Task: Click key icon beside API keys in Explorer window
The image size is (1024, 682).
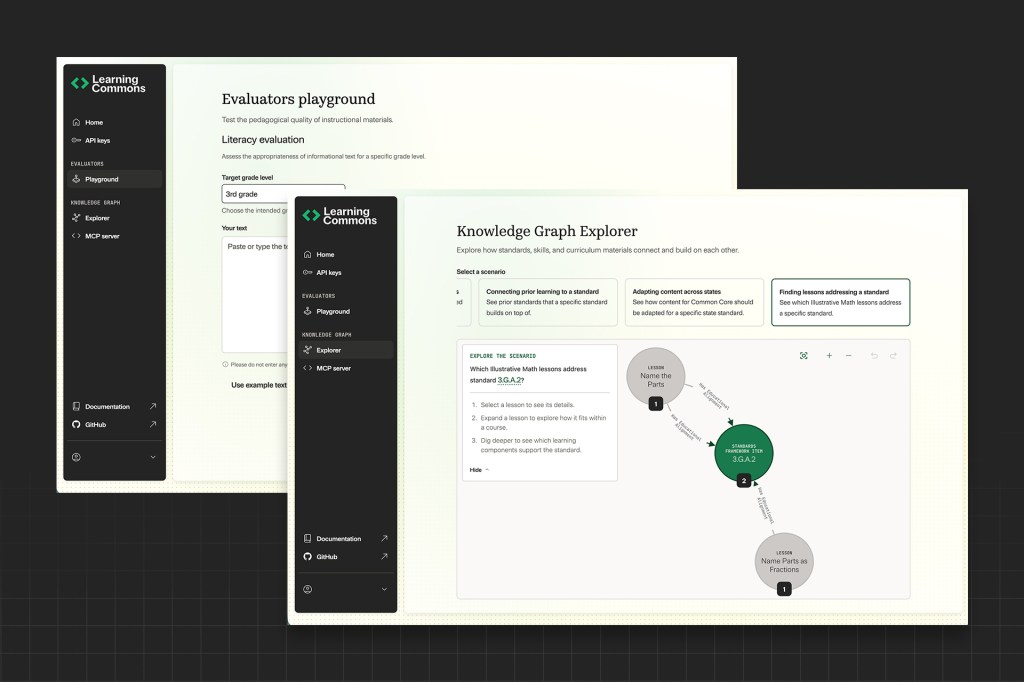Action: point(308,272)
